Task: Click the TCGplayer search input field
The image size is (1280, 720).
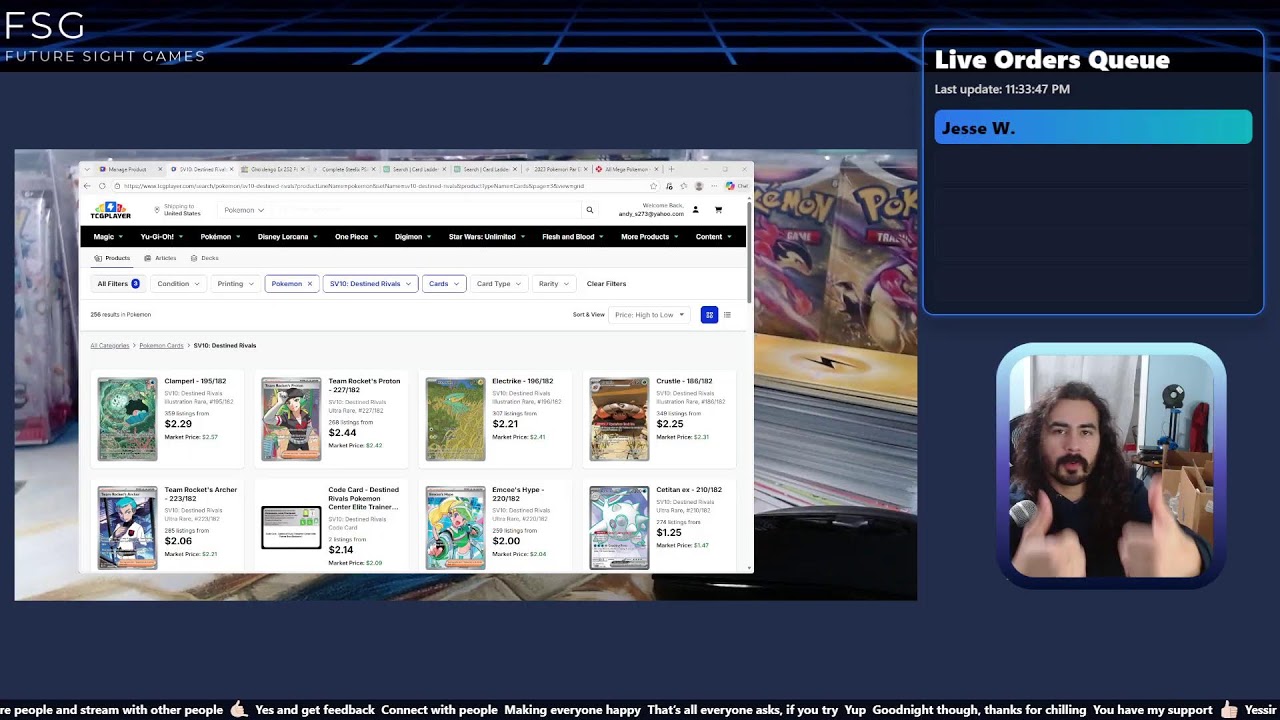Action: pos(425,210)
